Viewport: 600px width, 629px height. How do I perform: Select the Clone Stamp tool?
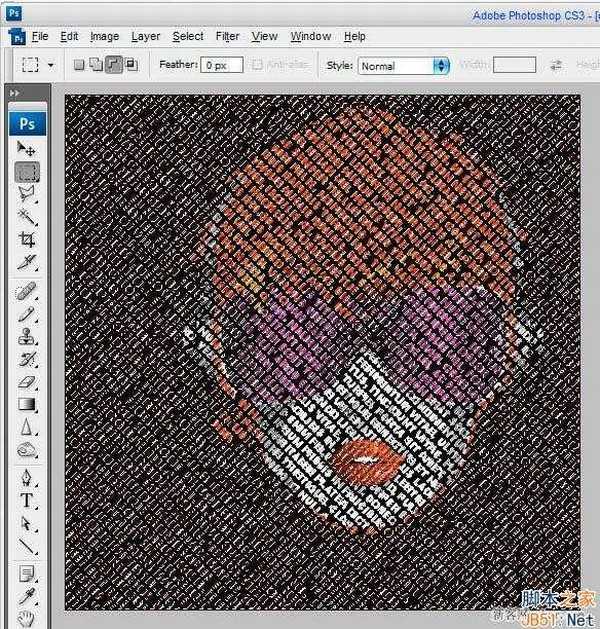point(27,337)
